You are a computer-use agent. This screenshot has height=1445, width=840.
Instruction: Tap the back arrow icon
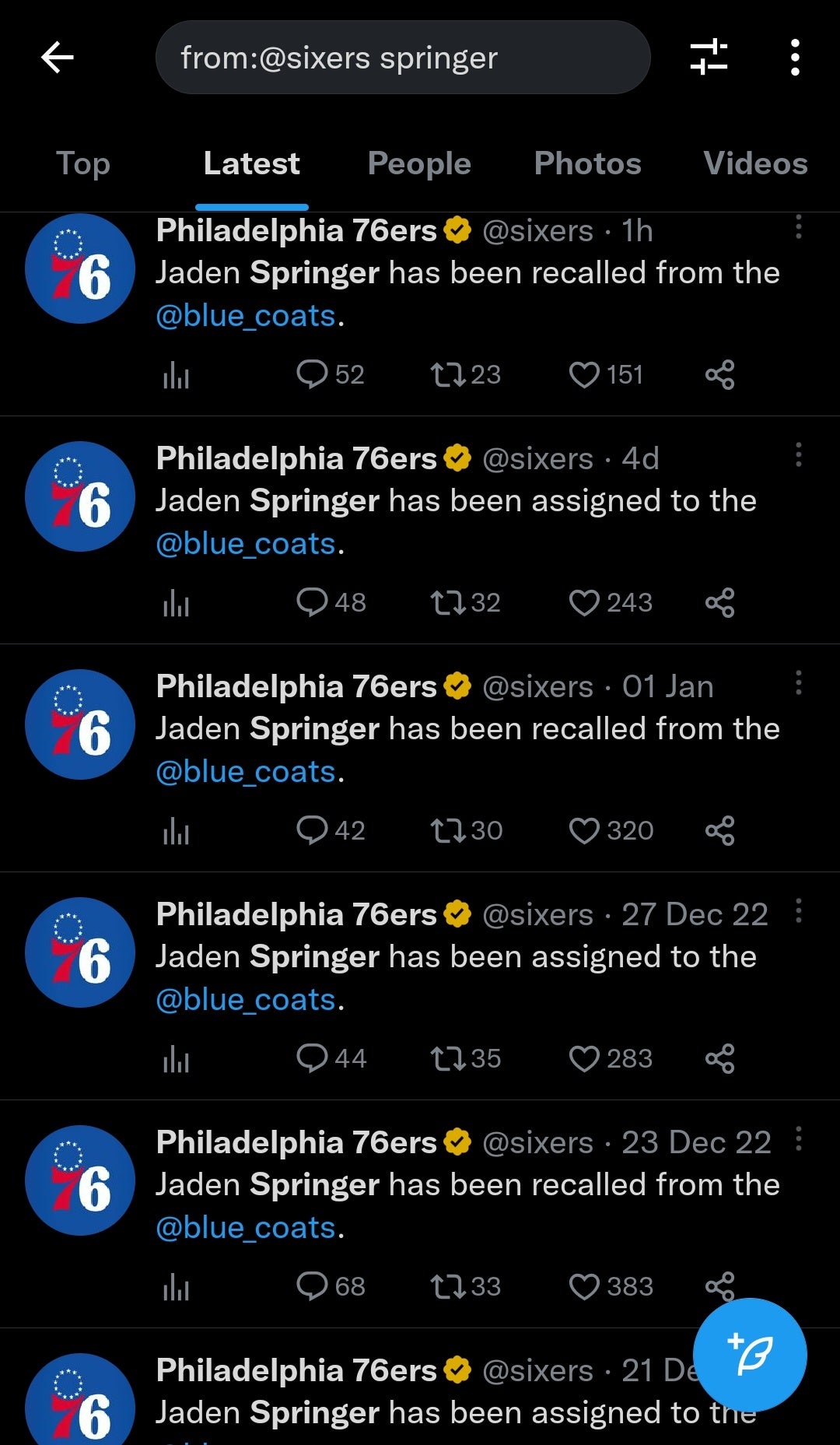pyautogui.click(x=58, y=58)
